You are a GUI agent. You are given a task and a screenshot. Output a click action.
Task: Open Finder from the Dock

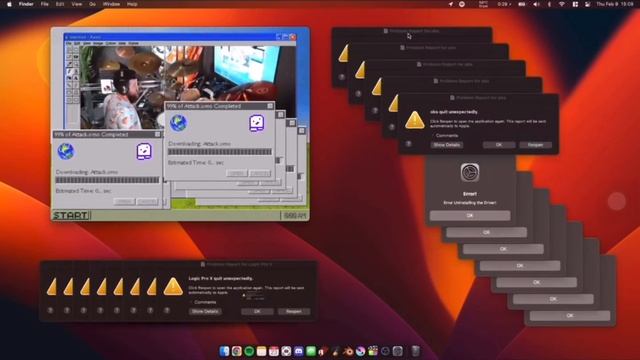click(x=224, y=351)
